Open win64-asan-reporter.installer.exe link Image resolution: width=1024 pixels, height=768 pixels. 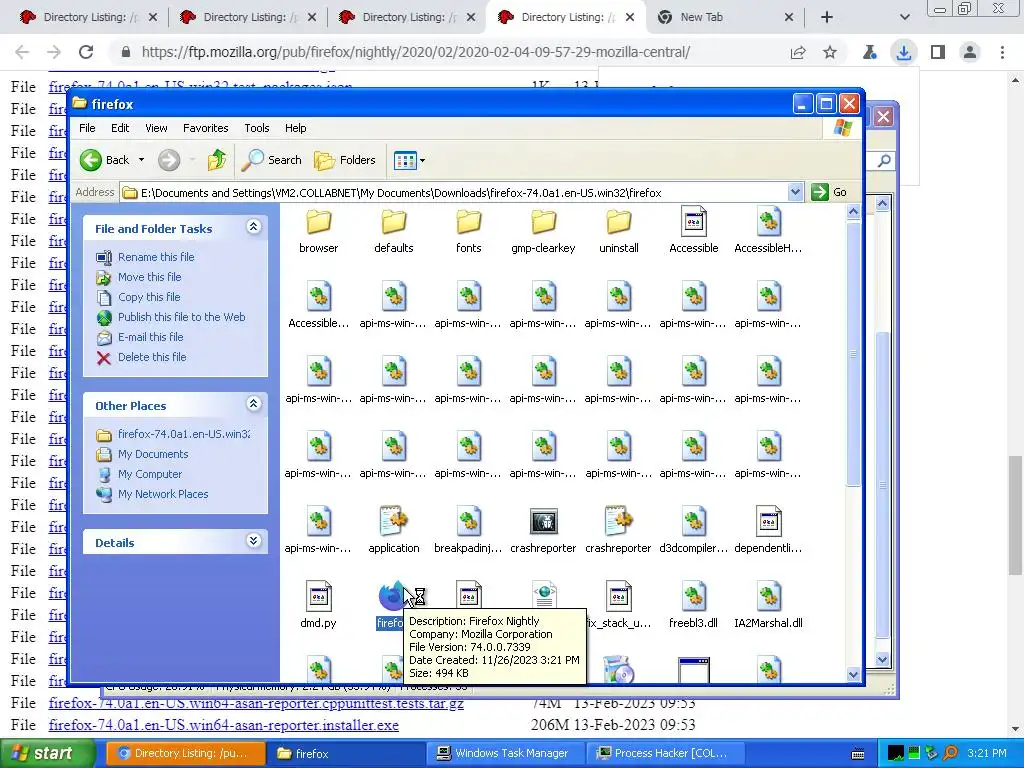click(223, 725)
